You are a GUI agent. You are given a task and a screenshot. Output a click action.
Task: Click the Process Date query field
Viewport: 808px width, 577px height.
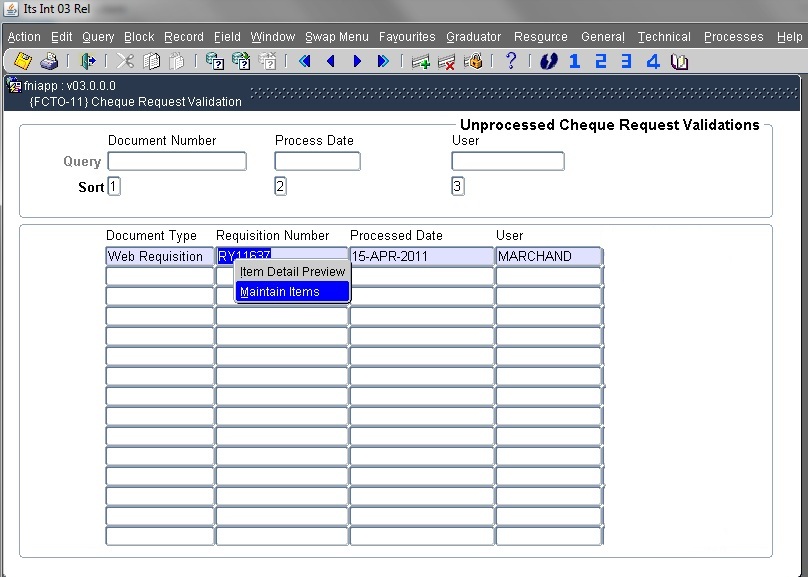(317, 161)
